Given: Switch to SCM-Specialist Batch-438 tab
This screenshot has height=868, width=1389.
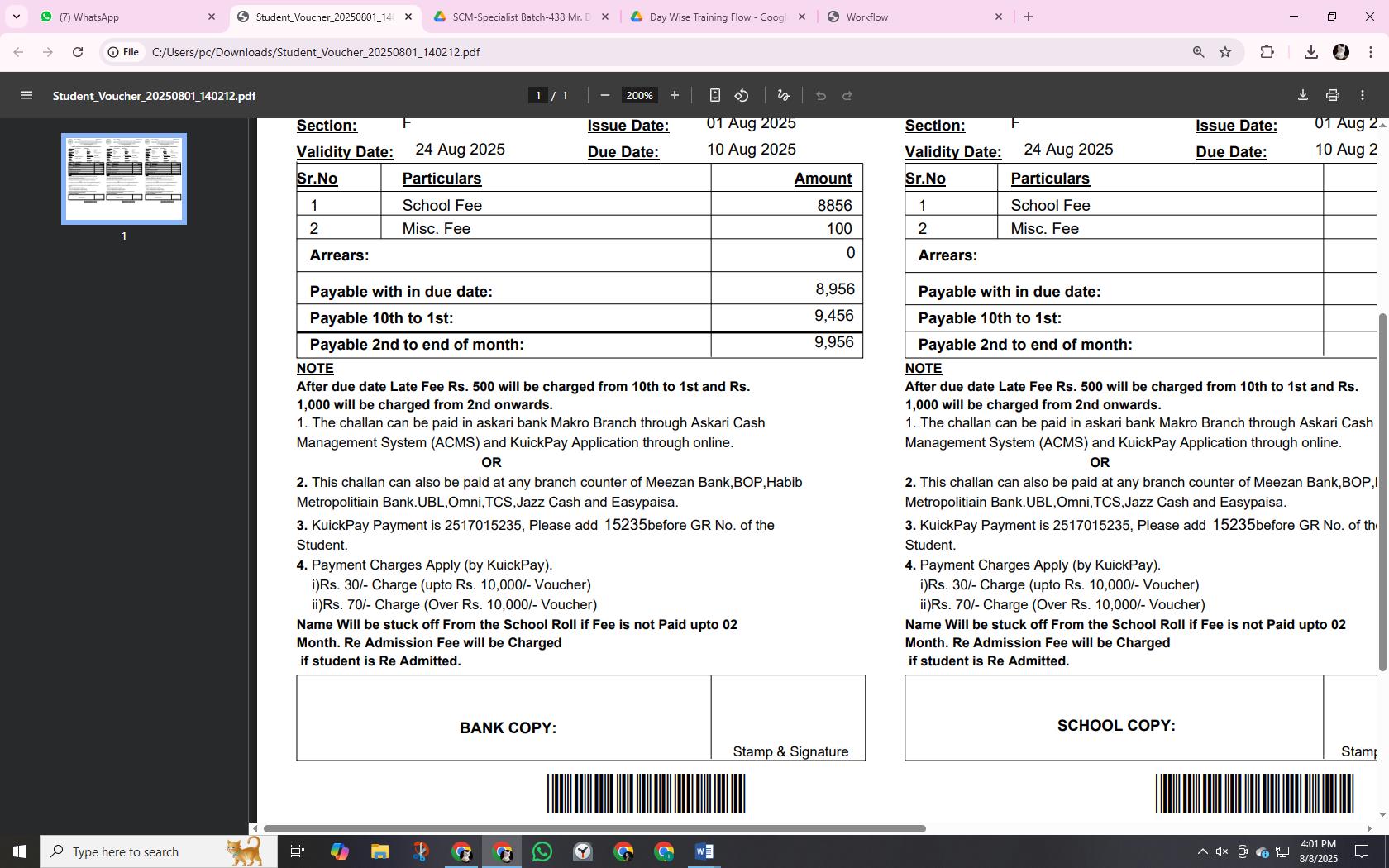Looking at the screenshot, I should 521,17.
